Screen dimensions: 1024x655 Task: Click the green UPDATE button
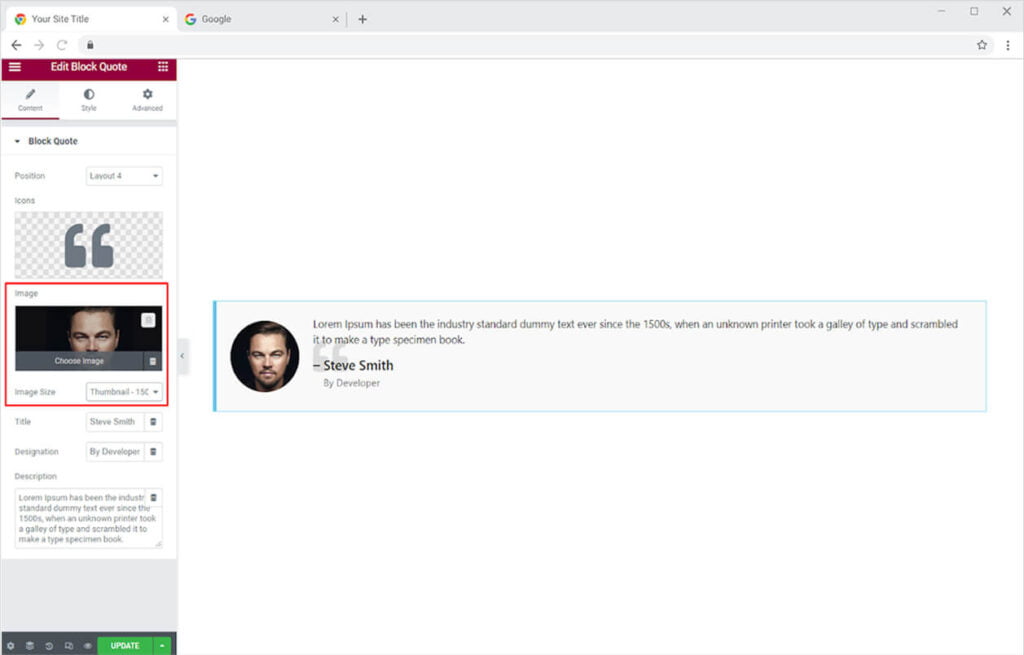pos(125,646)
